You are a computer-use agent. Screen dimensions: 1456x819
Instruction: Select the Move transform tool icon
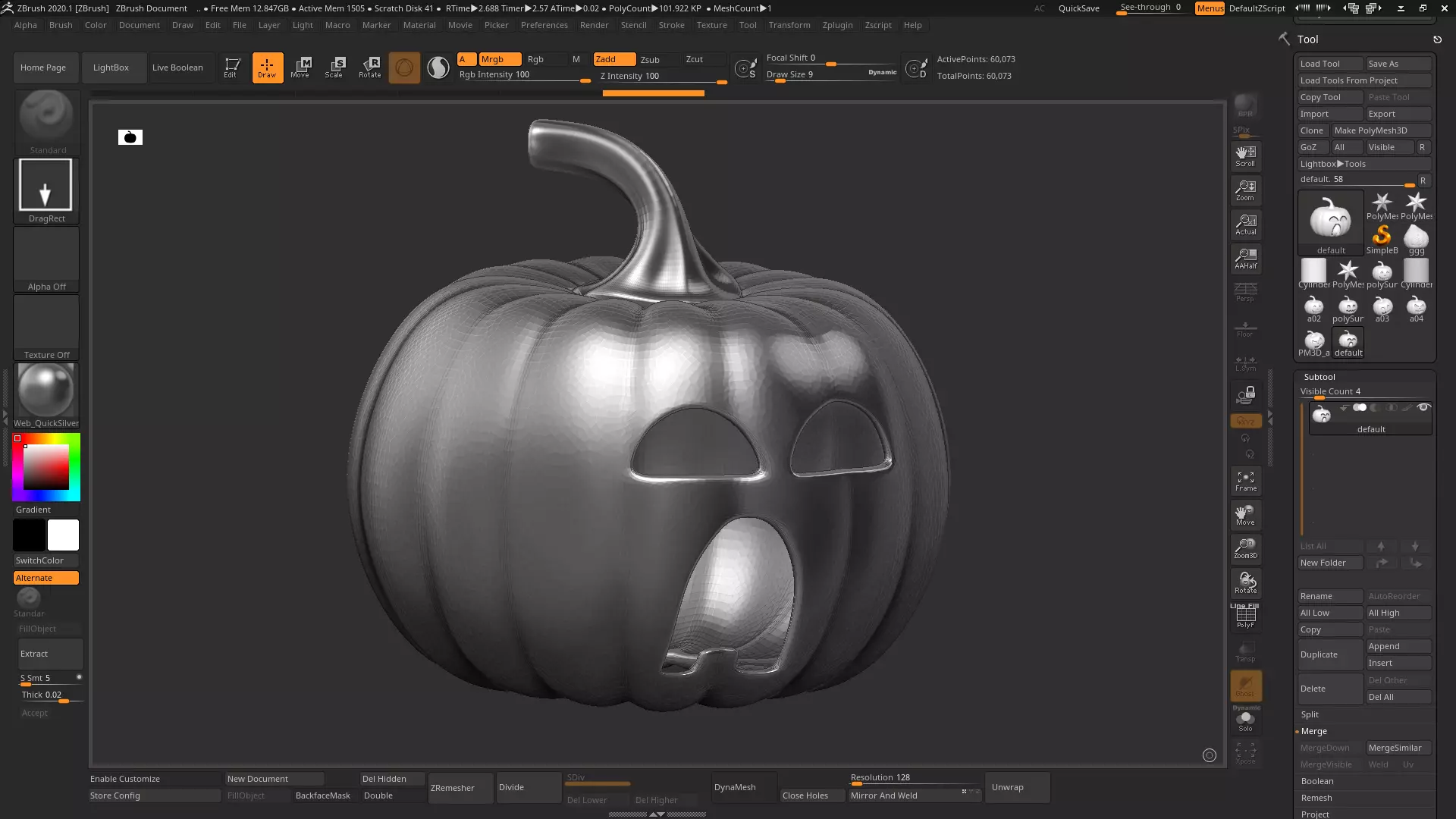coord(300,67)
